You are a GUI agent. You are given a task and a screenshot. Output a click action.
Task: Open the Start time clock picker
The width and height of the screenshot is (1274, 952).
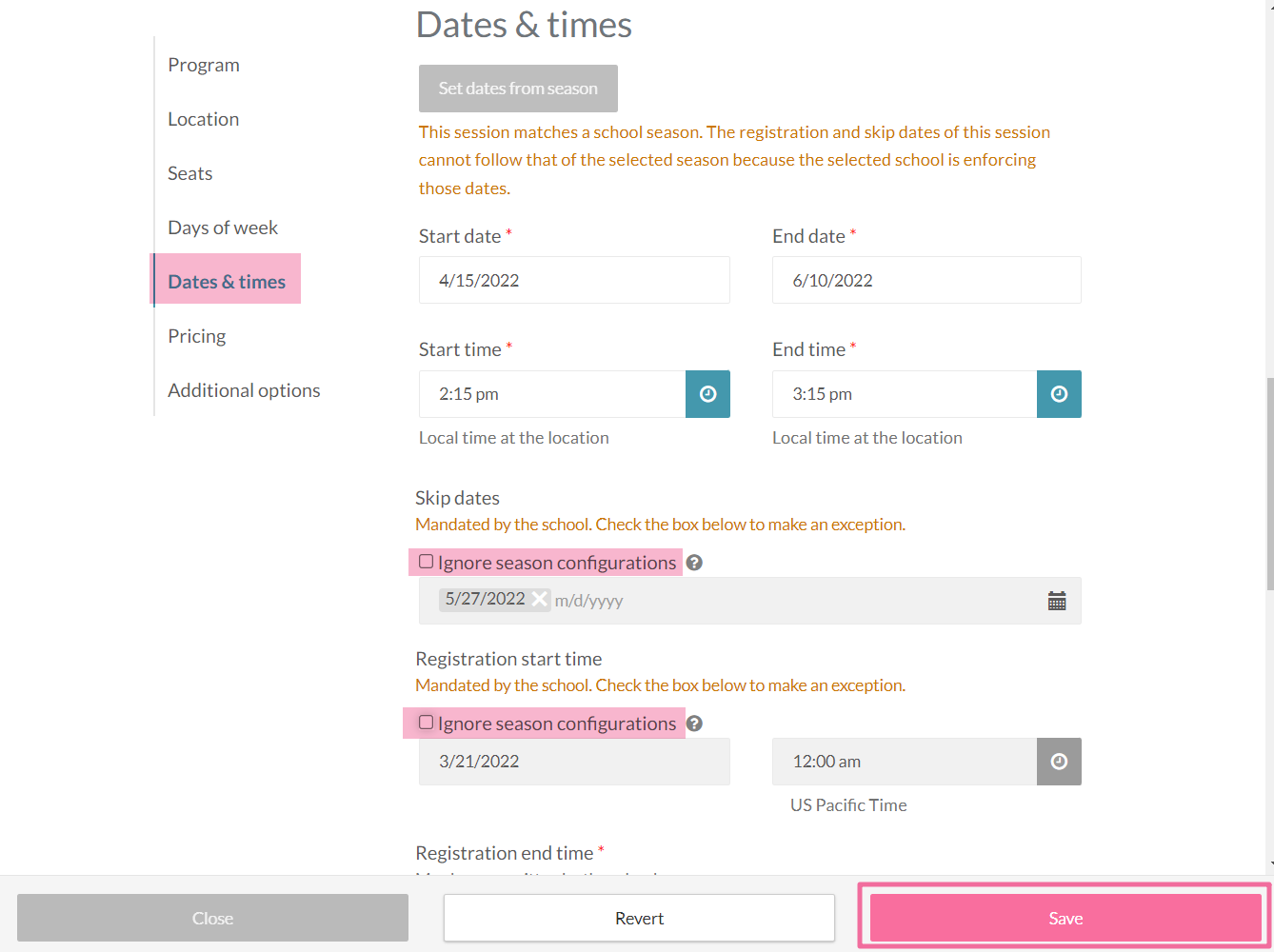tap(707, 394)
